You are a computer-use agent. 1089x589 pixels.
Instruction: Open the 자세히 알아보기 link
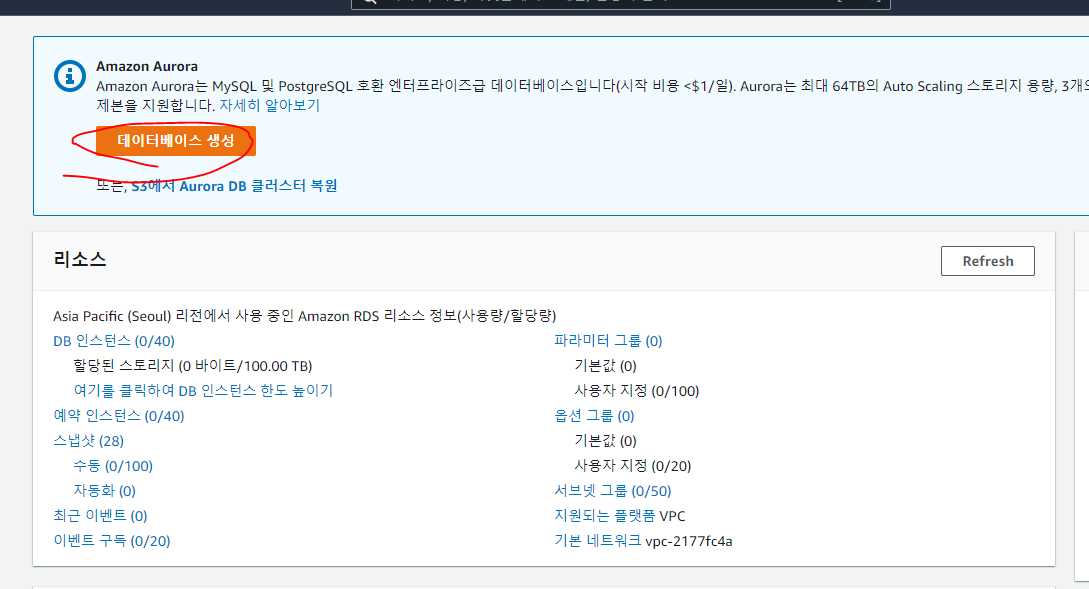point(269,106)
